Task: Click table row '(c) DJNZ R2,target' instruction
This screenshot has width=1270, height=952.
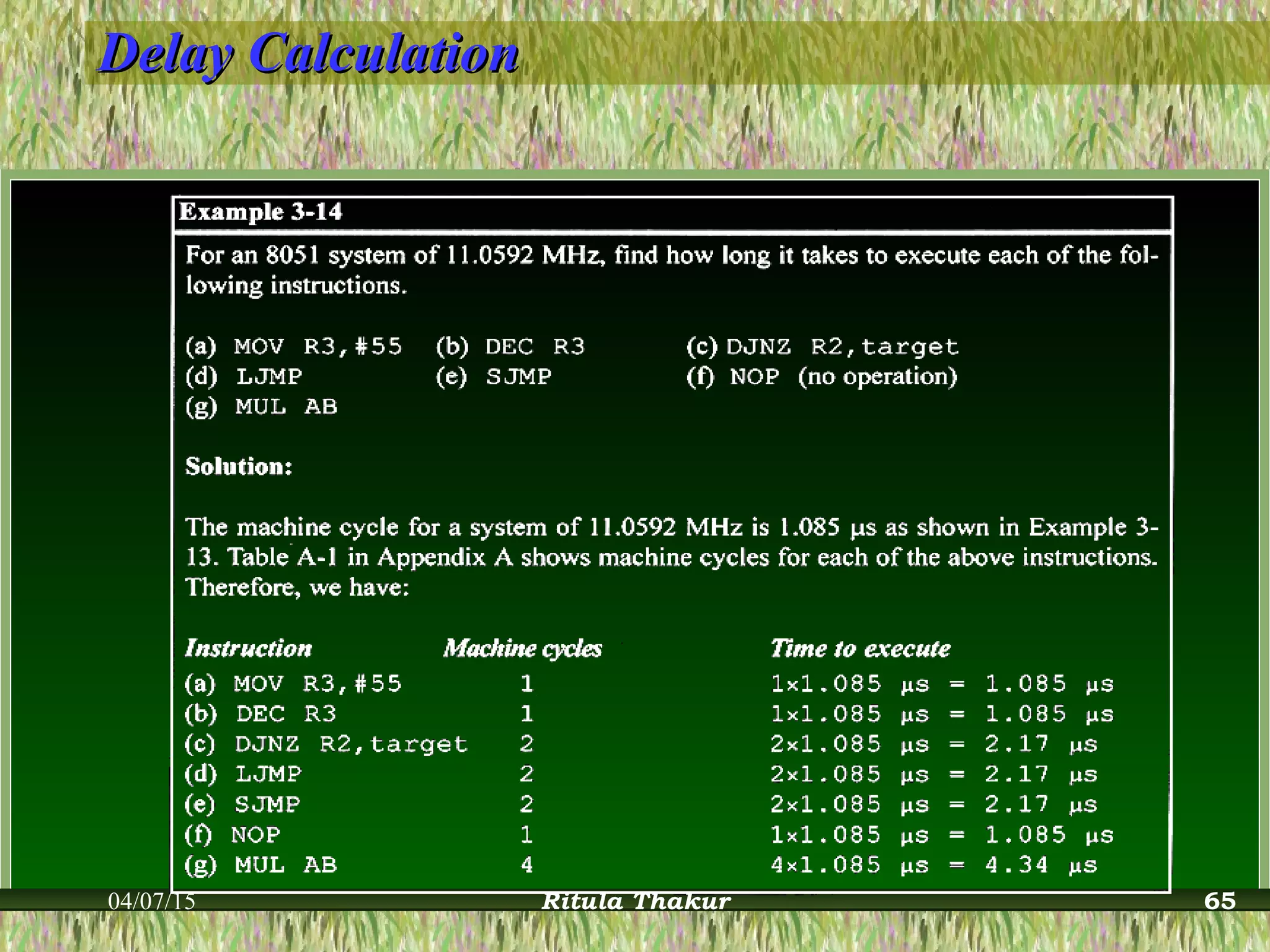Action: coord(326,744)
